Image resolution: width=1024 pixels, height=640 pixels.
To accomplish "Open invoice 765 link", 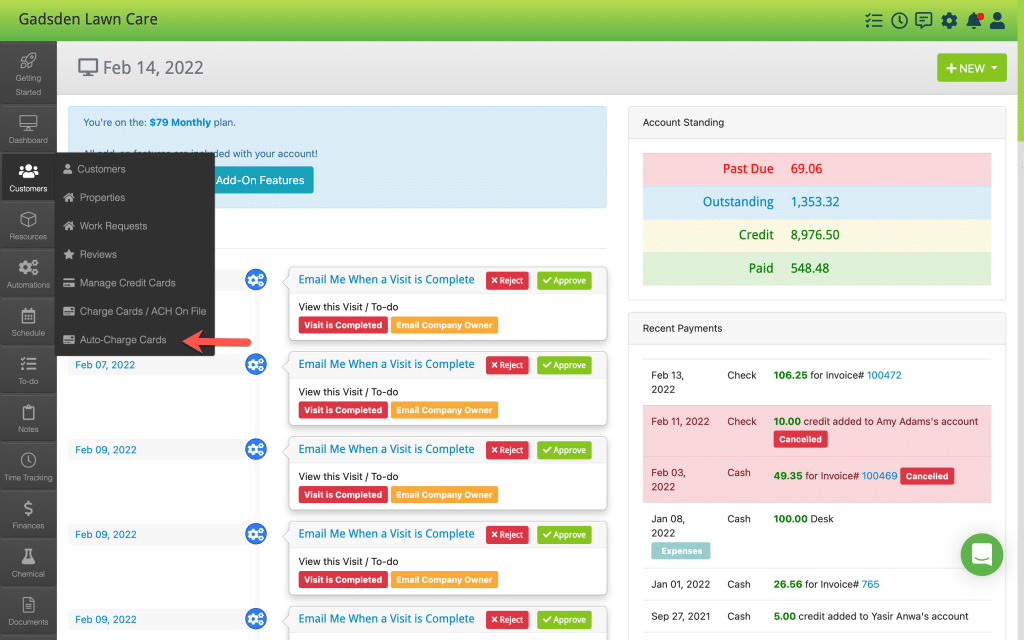I will pyautogui.click(x=870, y=584).
